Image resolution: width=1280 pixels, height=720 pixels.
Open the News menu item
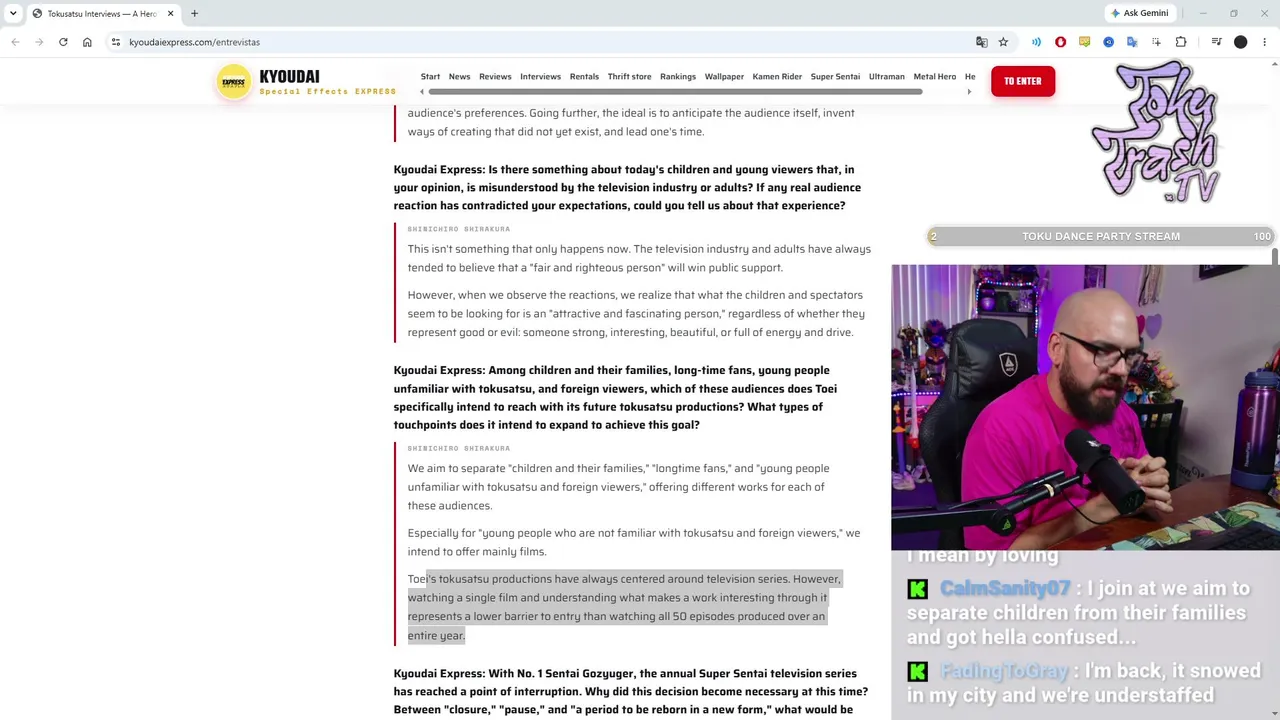(459, 76)
